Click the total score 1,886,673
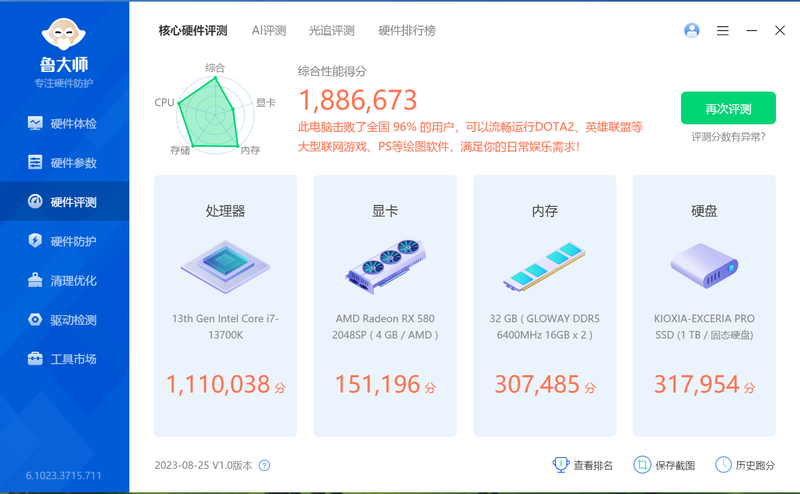 coord(358,100)
